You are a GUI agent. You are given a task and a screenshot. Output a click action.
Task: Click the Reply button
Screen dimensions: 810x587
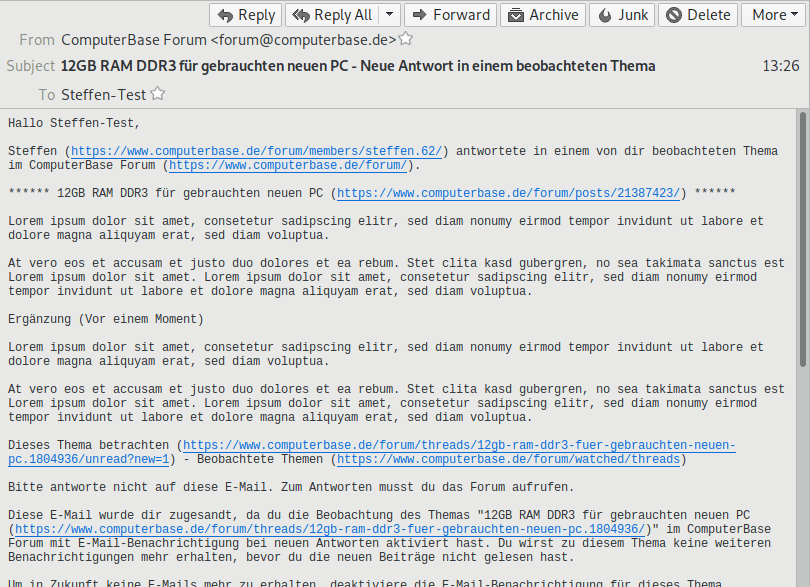tap(245, 15)
